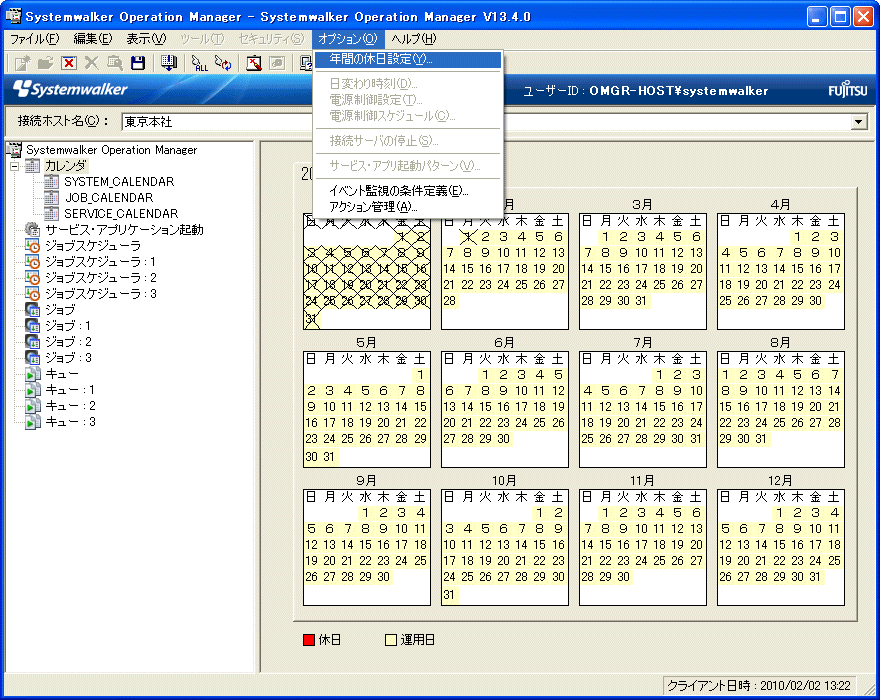This screenshot has width=880, height=700.
Task: Click the キュー:2 icon in tree
Action: point(33,406)
